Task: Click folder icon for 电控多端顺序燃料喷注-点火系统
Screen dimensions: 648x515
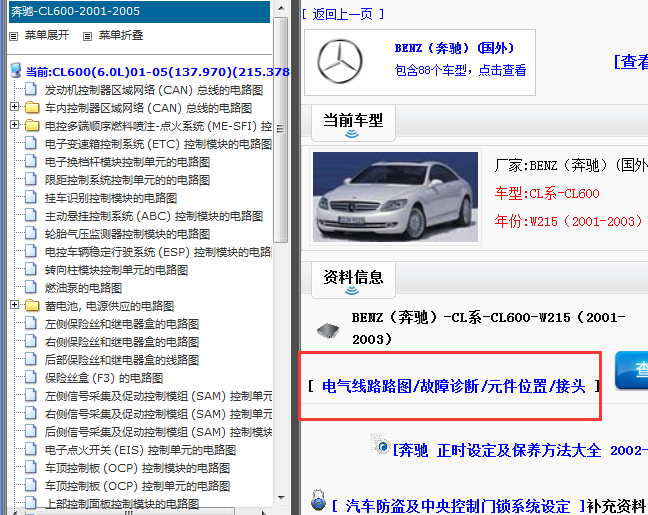Action: coord(32,125)
